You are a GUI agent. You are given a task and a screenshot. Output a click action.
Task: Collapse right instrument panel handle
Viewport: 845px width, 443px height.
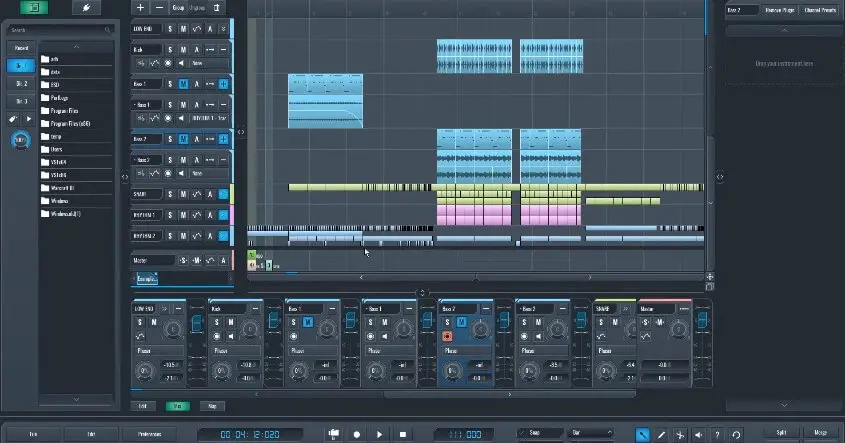720,176
